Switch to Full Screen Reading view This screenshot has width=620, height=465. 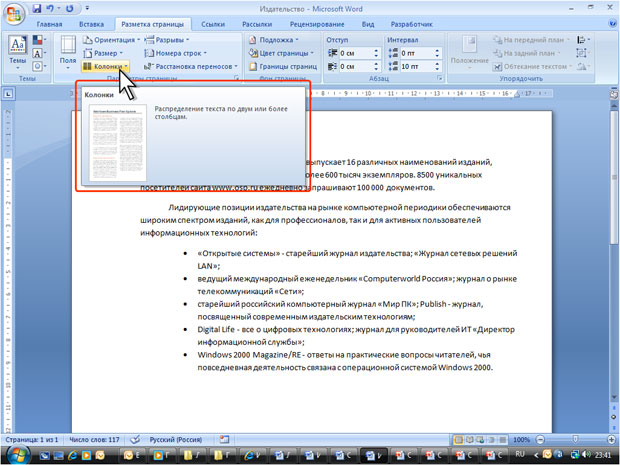(470, 440)
